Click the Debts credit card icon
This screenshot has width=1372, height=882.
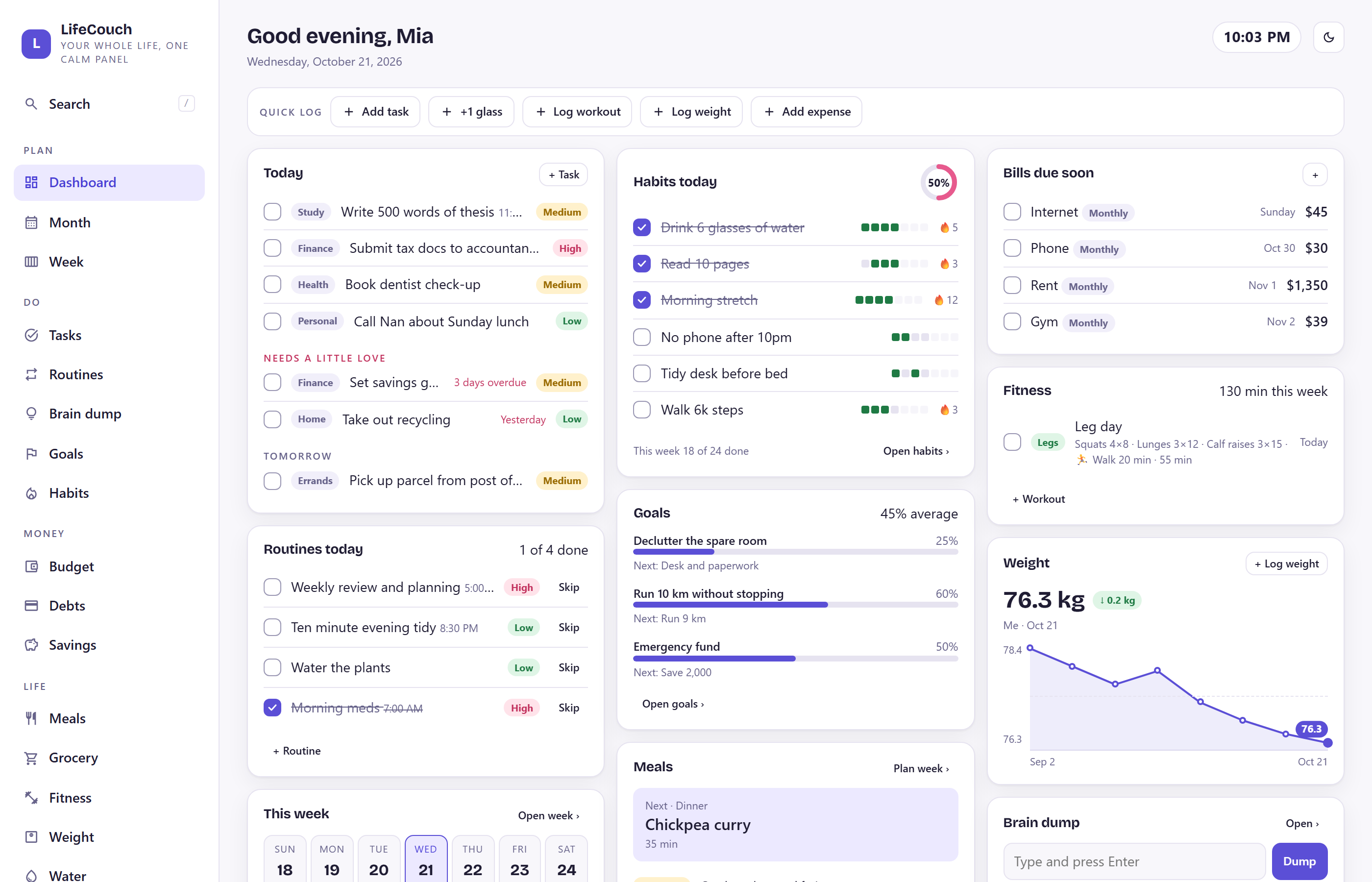31,605
